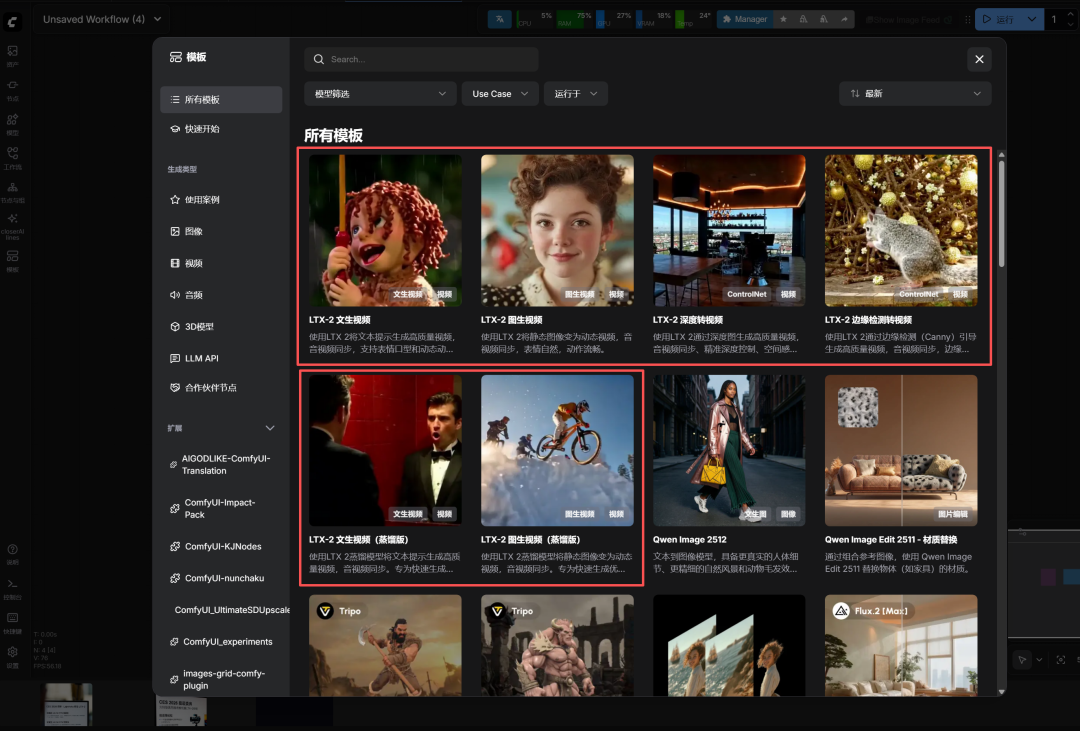This screenshot has height=731, width=1080.
Task: Select 视频 video category
Action: point(221,263)
